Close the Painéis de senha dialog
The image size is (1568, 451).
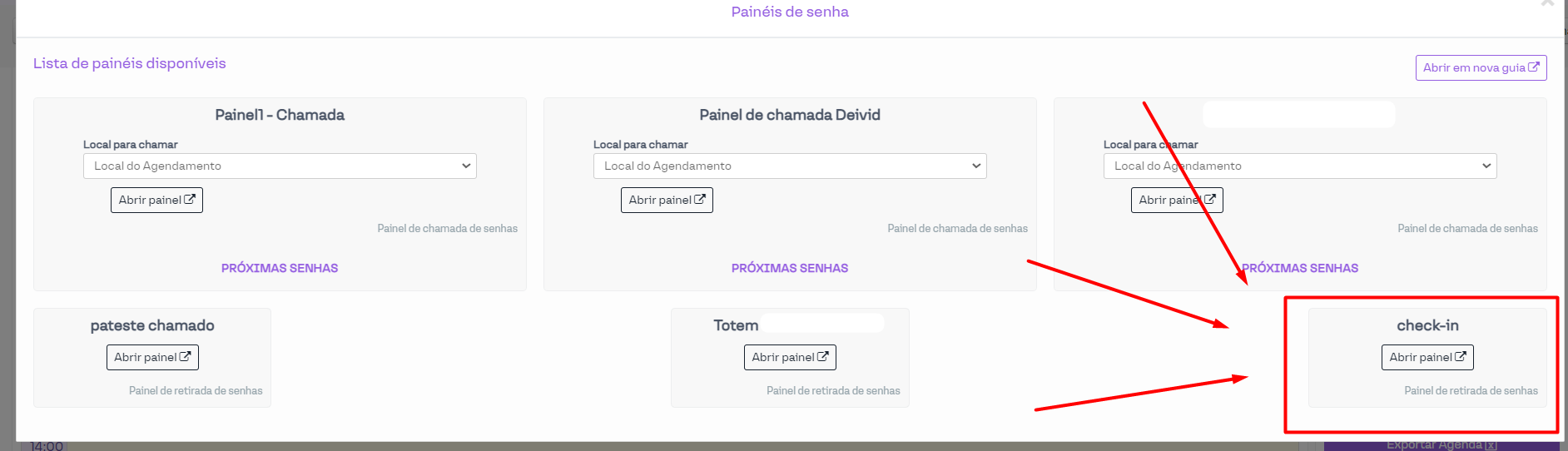coord(1547,3)
